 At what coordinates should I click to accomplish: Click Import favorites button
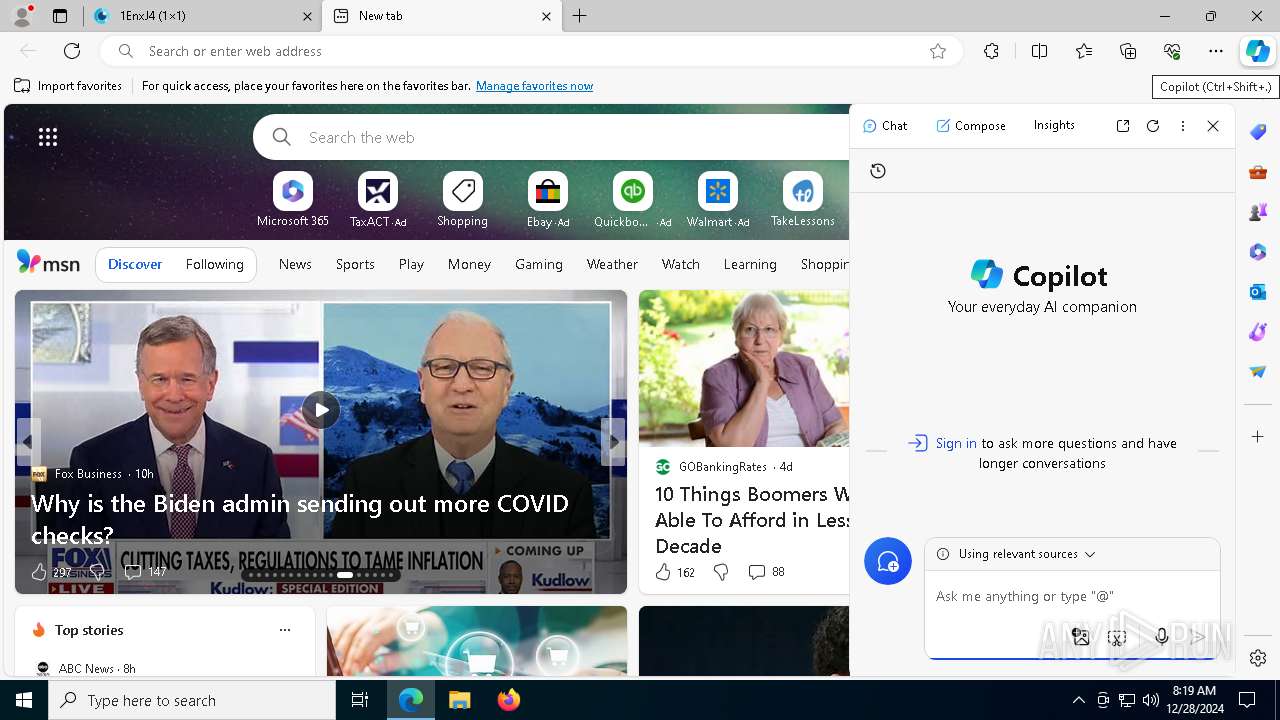[68, 86]
